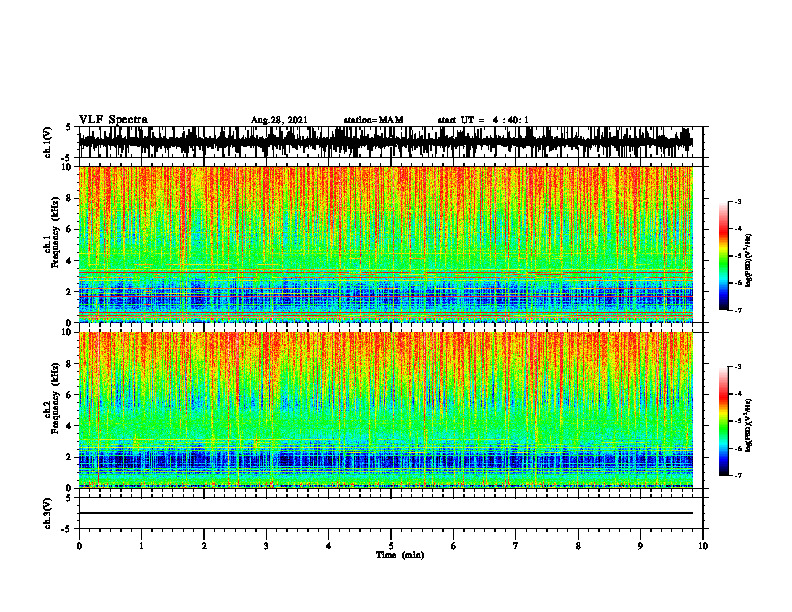This screenshot has height=612, width=792.
Task: Click the ch.2 color scale bar
Action: coord(723,421)
